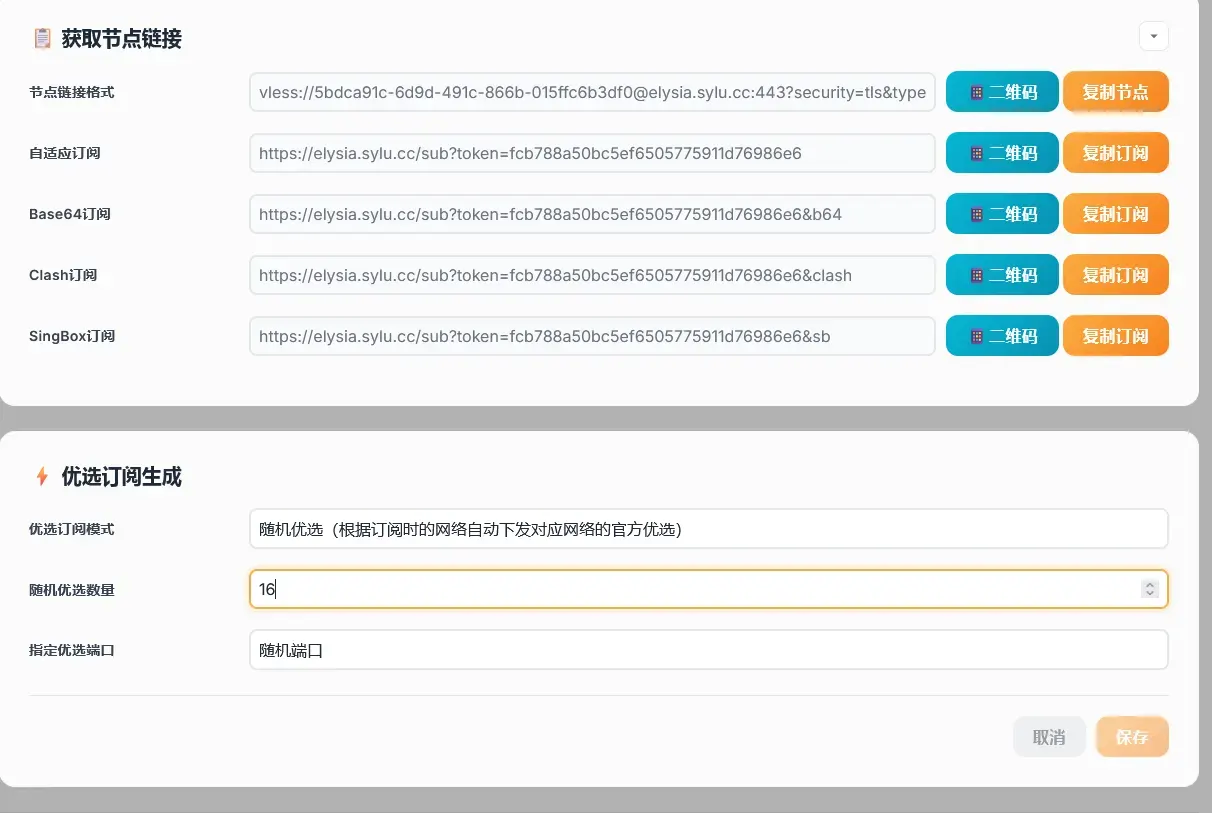Screen dimensions: 1212x813
Task: Click the vless node link field
Action: pyautogui.click(x=592, y=92)
